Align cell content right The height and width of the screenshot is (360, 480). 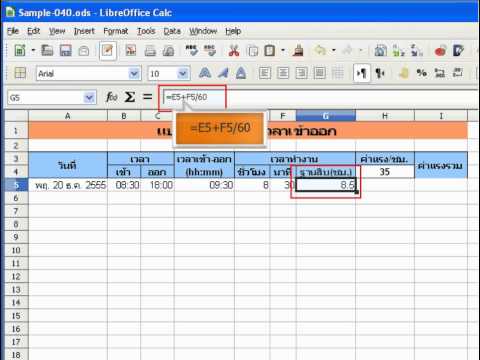coord(301,73)
